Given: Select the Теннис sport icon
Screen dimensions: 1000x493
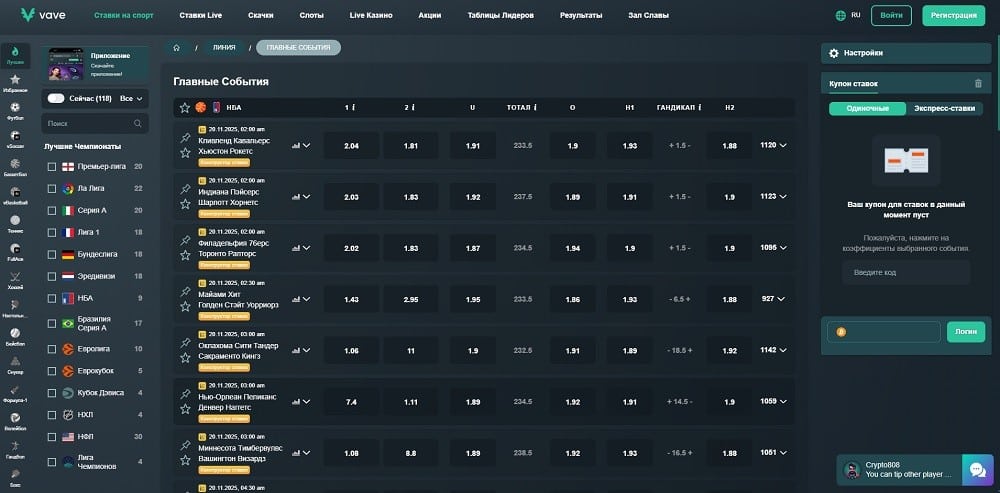Looking at the screenshot, I should (x=15, y=224).
